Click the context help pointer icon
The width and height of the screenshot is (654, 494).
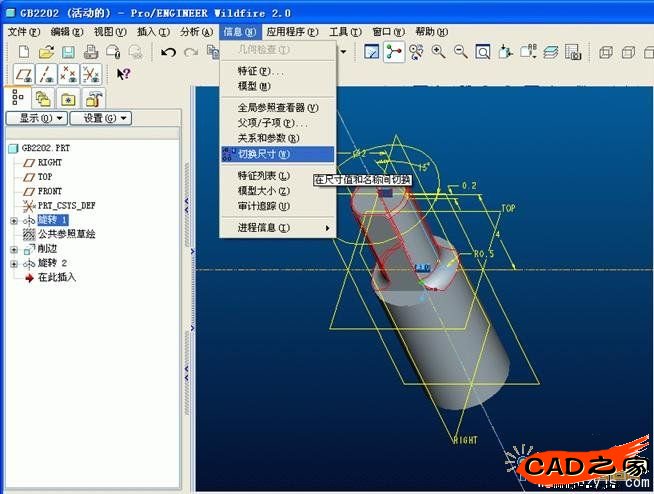point(123,74)
